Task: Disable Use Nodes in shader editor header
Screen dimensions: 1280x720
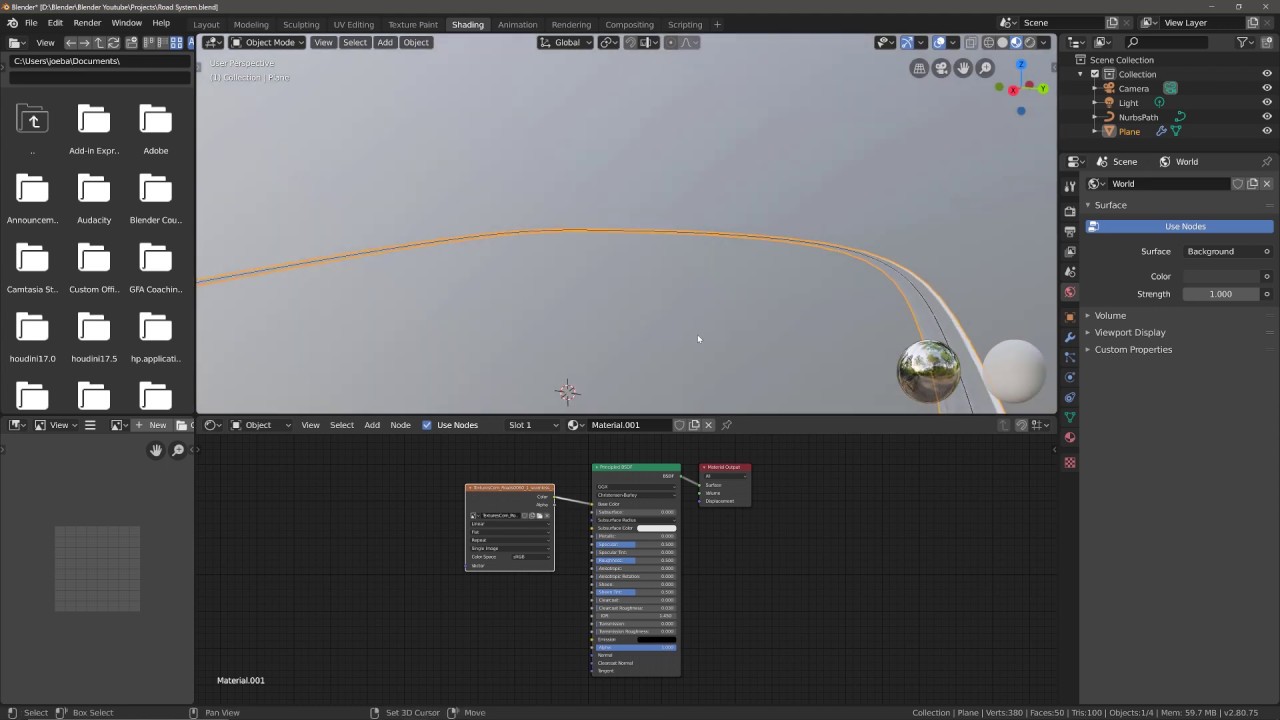Action: point(428,424)
